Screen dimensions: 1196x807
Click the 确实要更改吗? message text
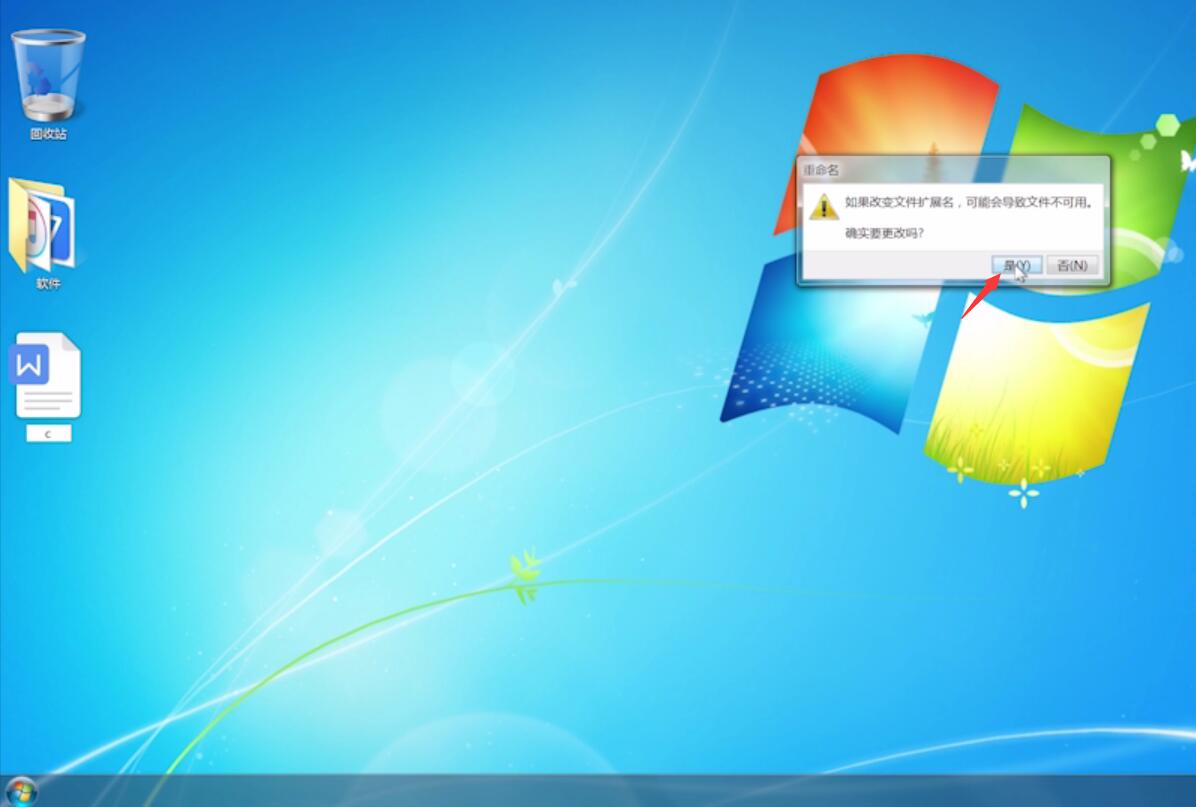[x=884, y=233]
